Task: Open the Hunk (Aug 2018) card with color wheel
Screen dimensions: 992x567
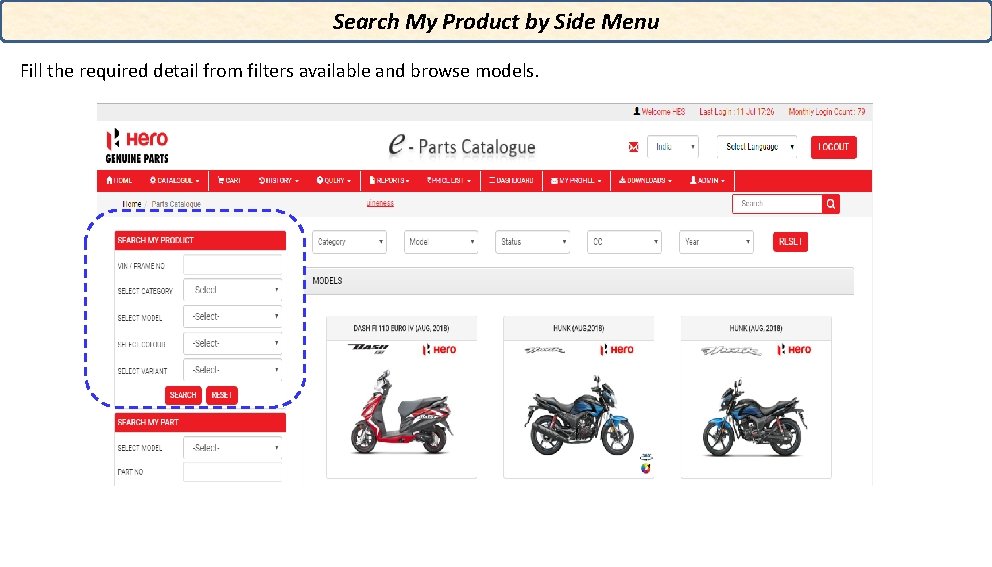Action: [578, 397]
